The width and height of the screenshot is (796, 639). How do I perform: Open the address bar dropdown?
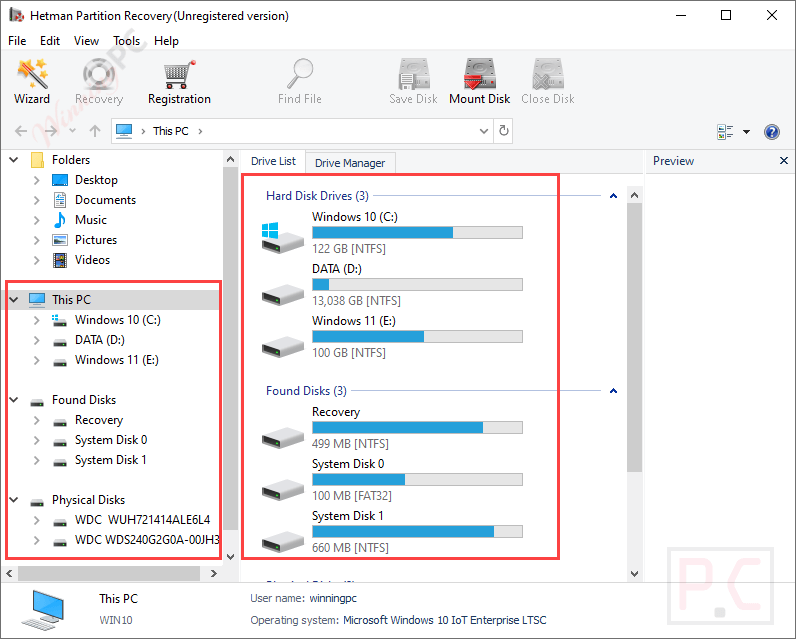click(x=484, y=131)
